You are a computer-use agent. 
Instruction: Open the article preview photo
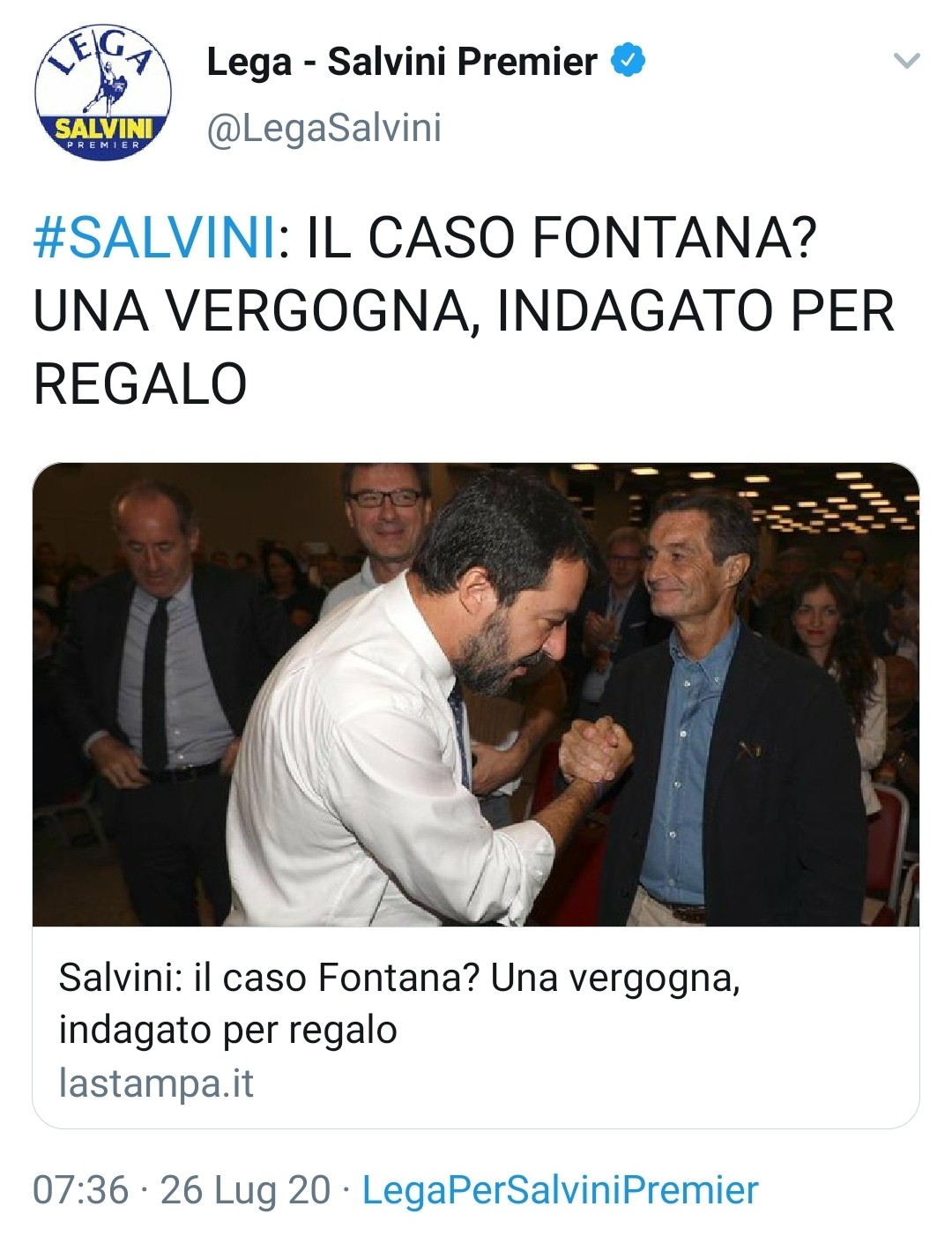coord(476,695)
